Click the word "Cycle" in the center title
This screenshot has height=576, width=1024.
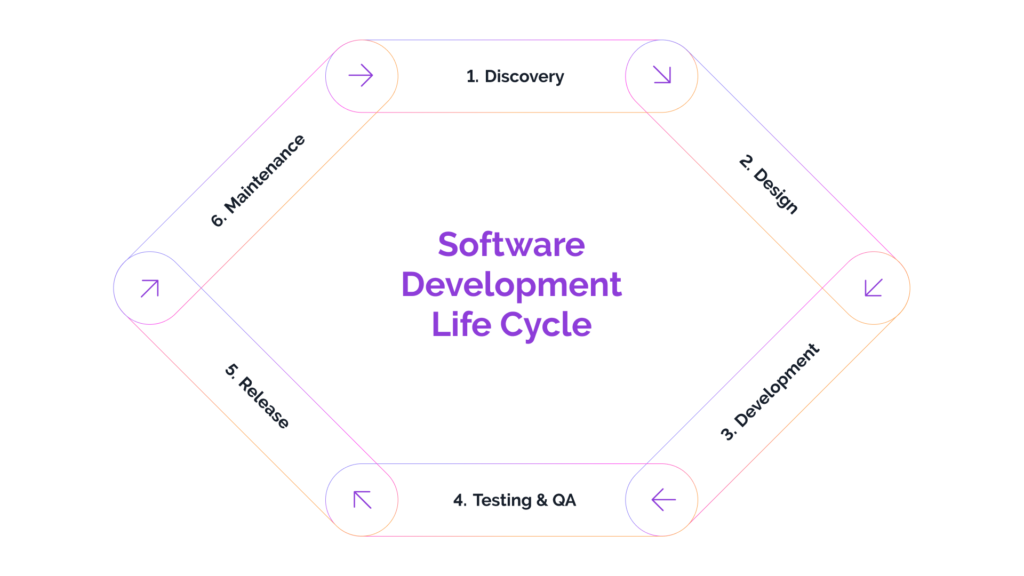[545, 325]
